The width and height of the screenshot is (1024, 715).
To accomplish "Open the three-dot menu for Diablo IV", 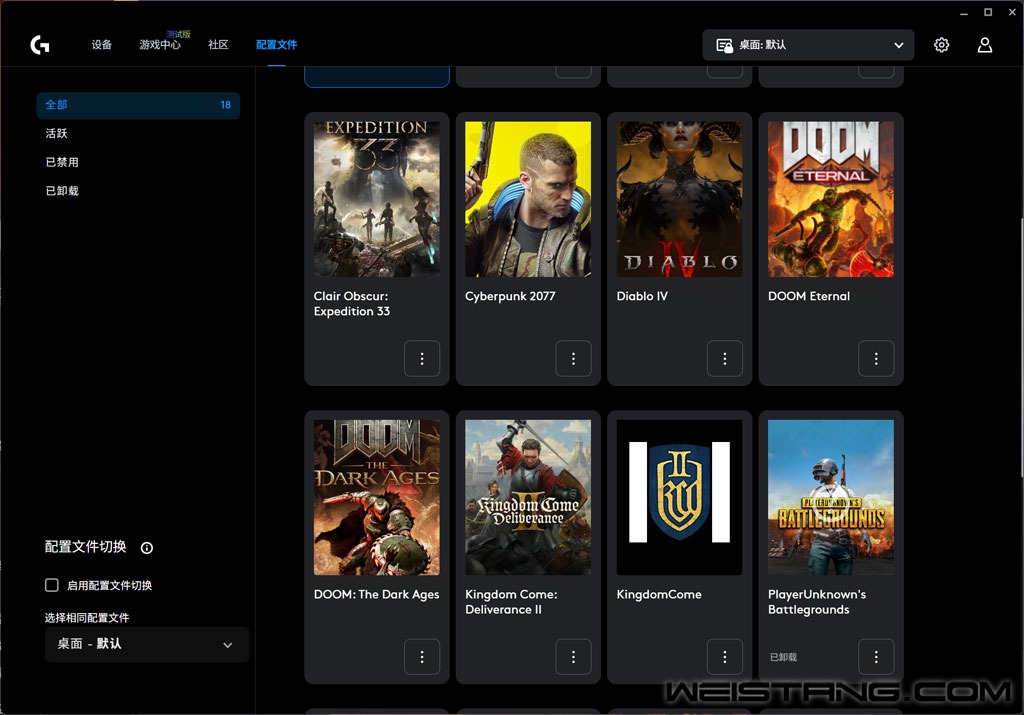I will [x=724, y=358].
